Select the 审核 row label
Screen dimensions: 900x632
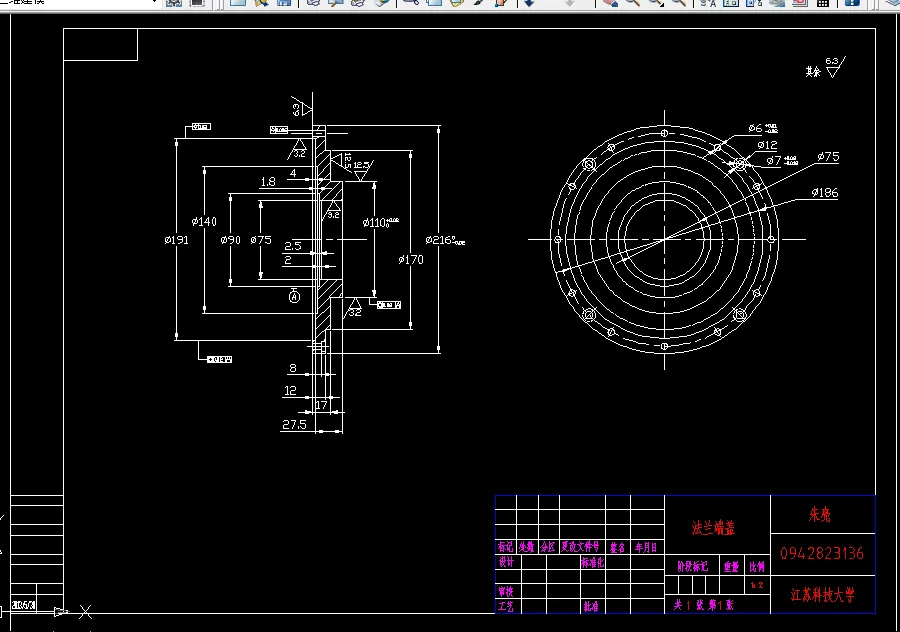pos(506,591)
